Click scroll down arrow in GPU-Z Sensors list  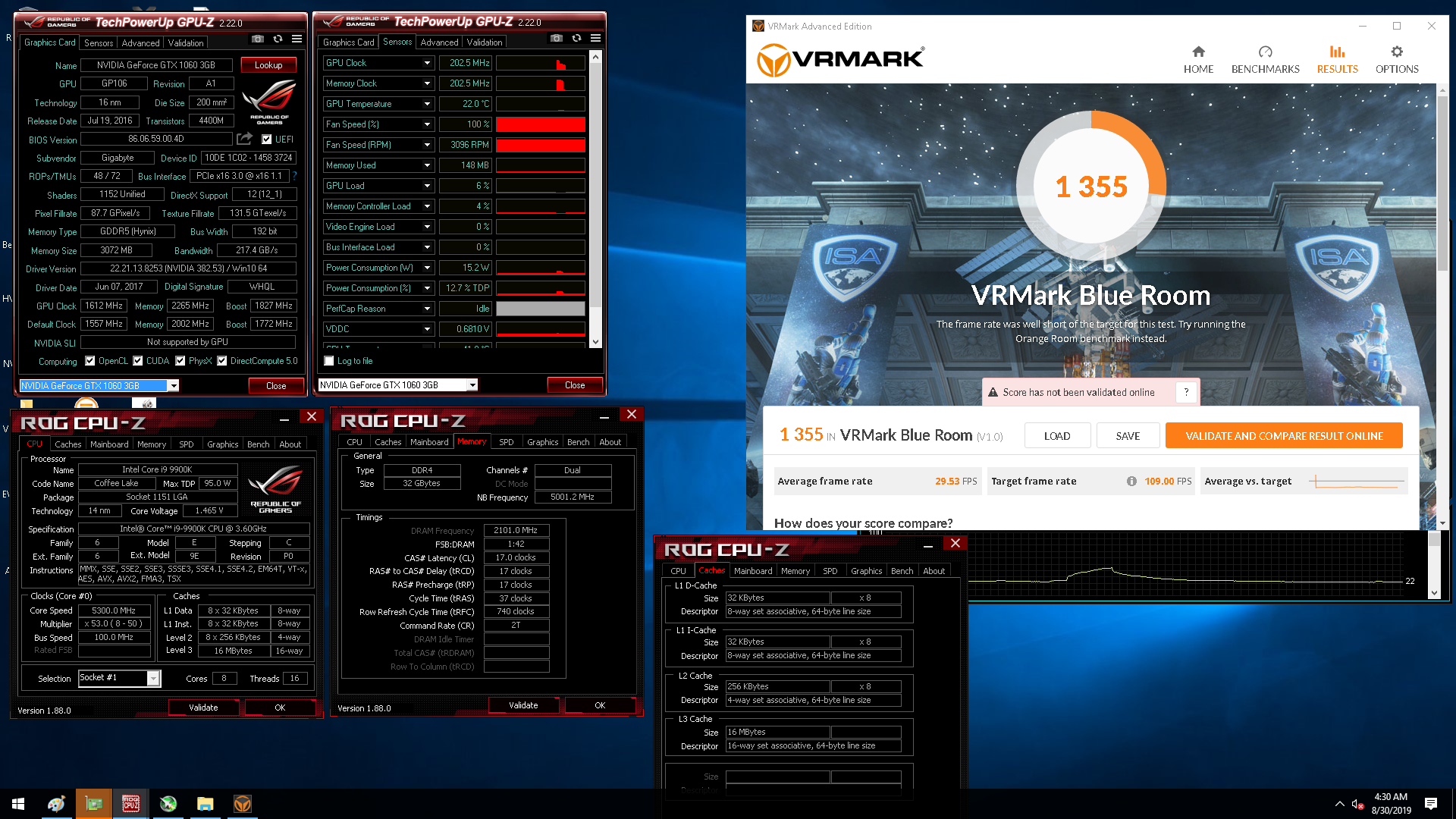(595, 342)
